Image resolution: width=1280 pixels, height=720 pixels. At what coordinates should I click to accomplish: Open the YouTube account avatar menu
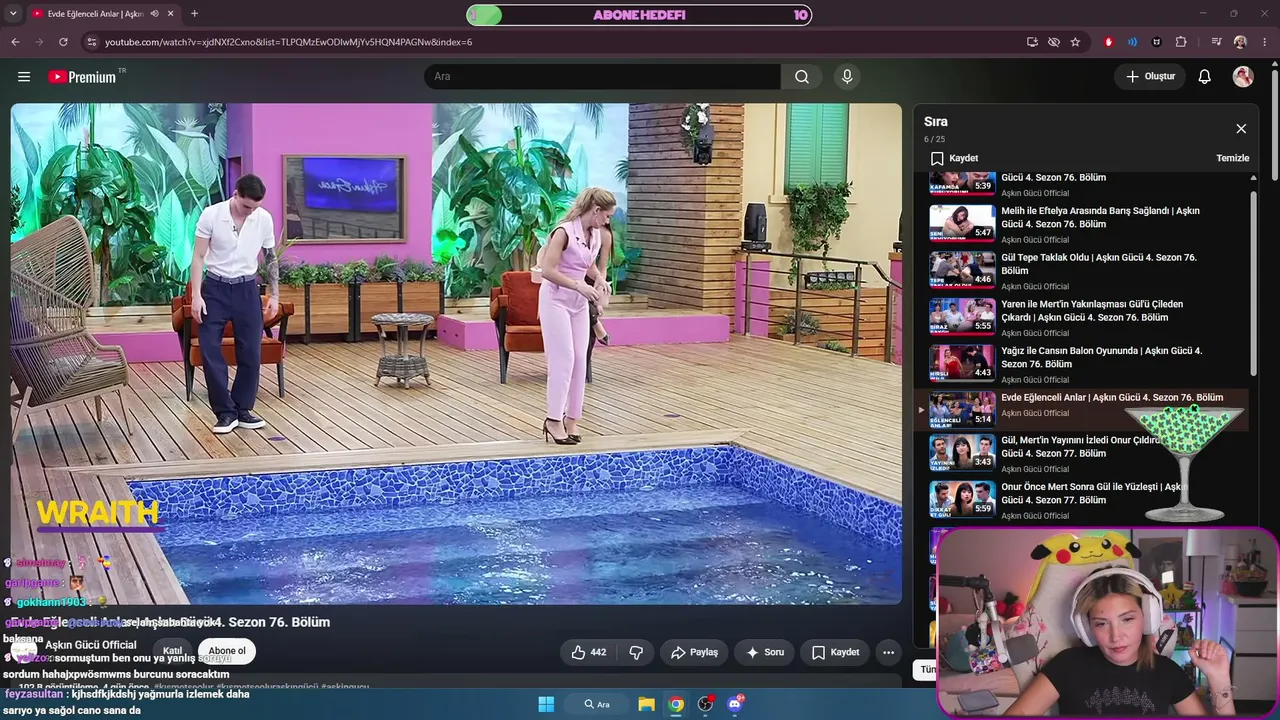(1243, 77)
